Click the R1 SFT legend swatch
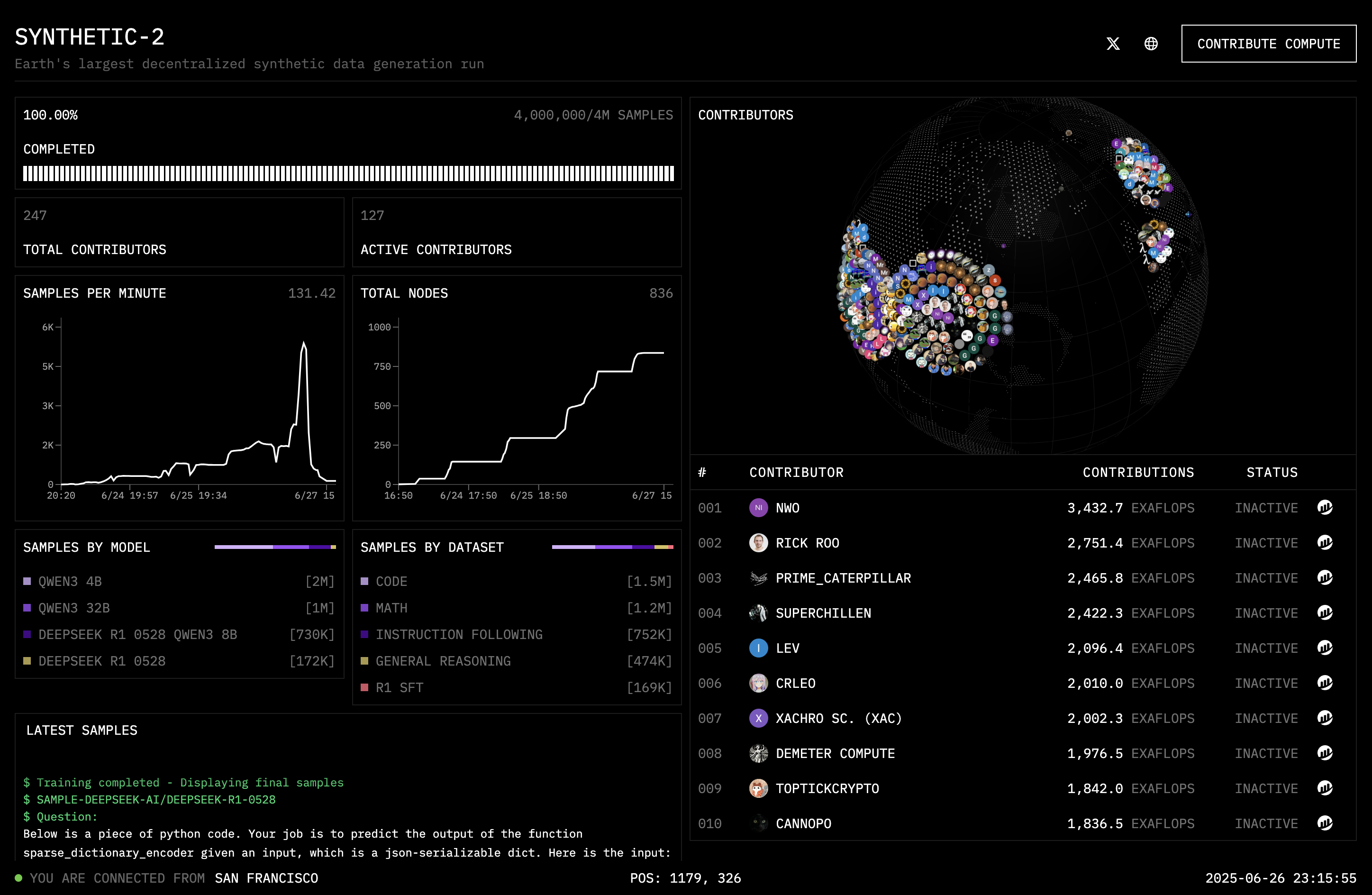 [x=364, y=687]
